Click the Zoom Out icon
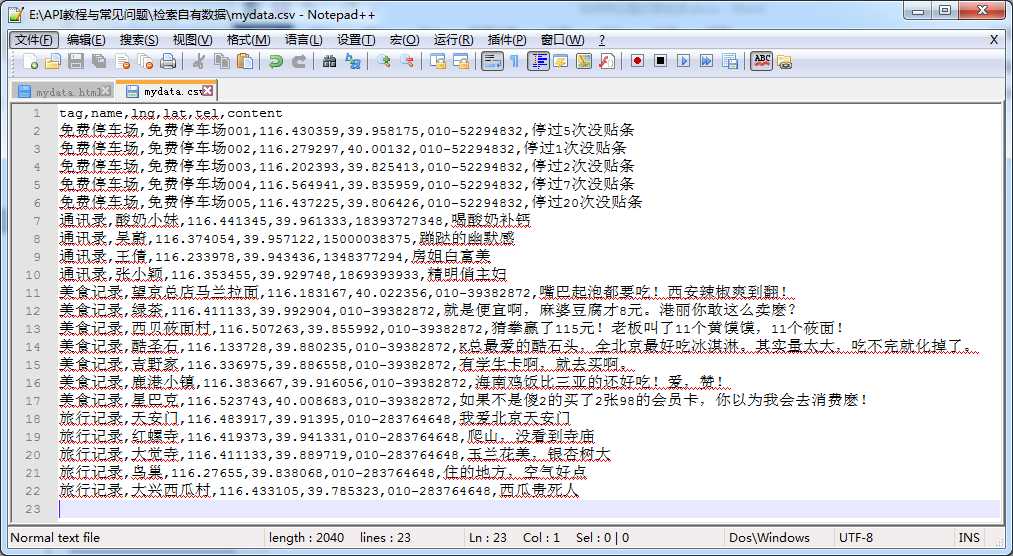Screen dimensions: 1013x556 [x=407, y=61]
